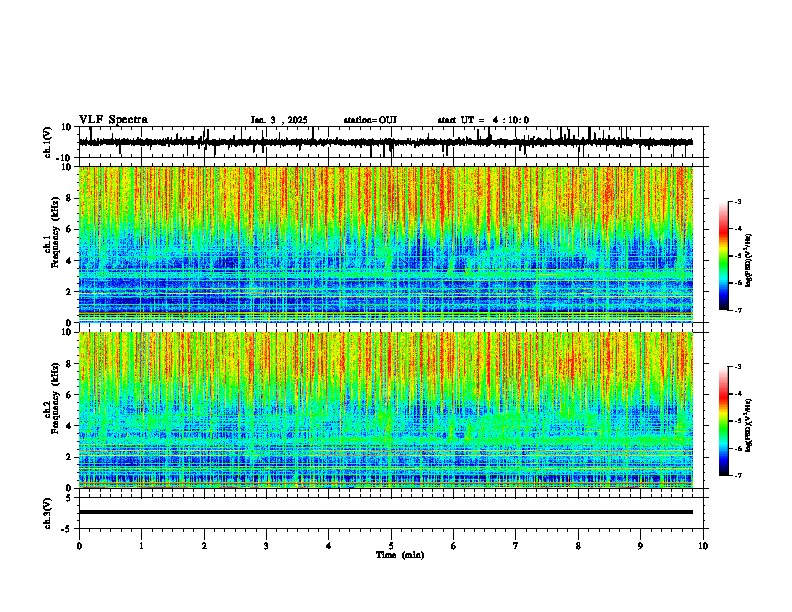Click the "VLF Spectra" plot title
792x612 pixels.
[114, 120]
